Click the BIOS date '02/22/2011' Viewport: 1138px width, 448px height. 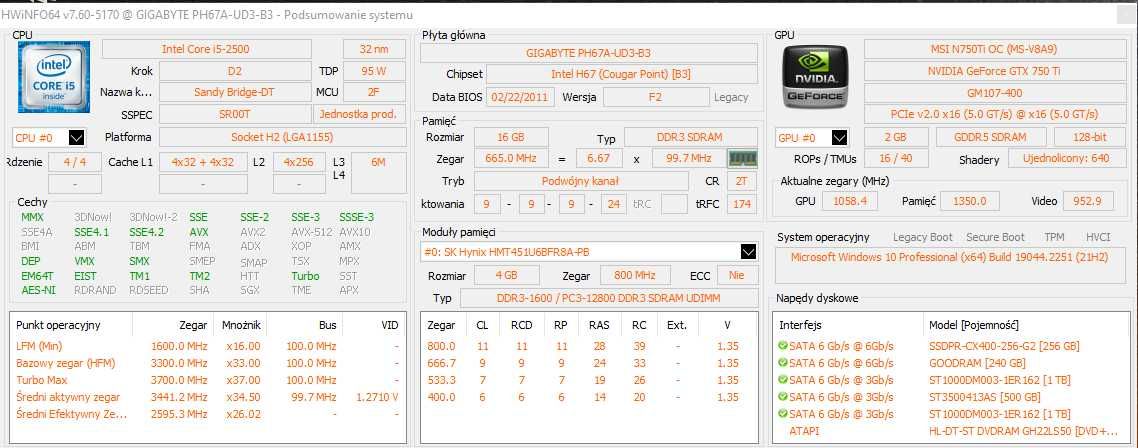(x=520, y=97)
